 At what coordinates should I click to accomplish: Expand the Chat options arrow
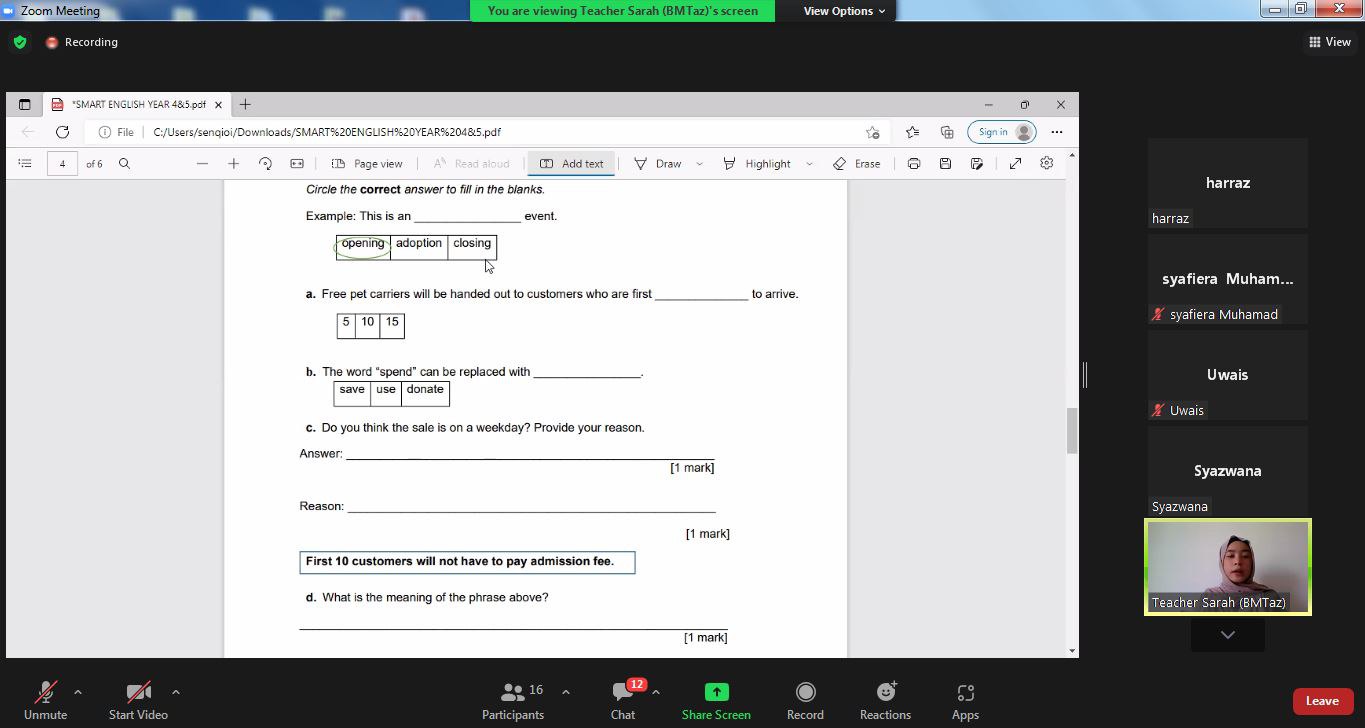coord(656,692)
